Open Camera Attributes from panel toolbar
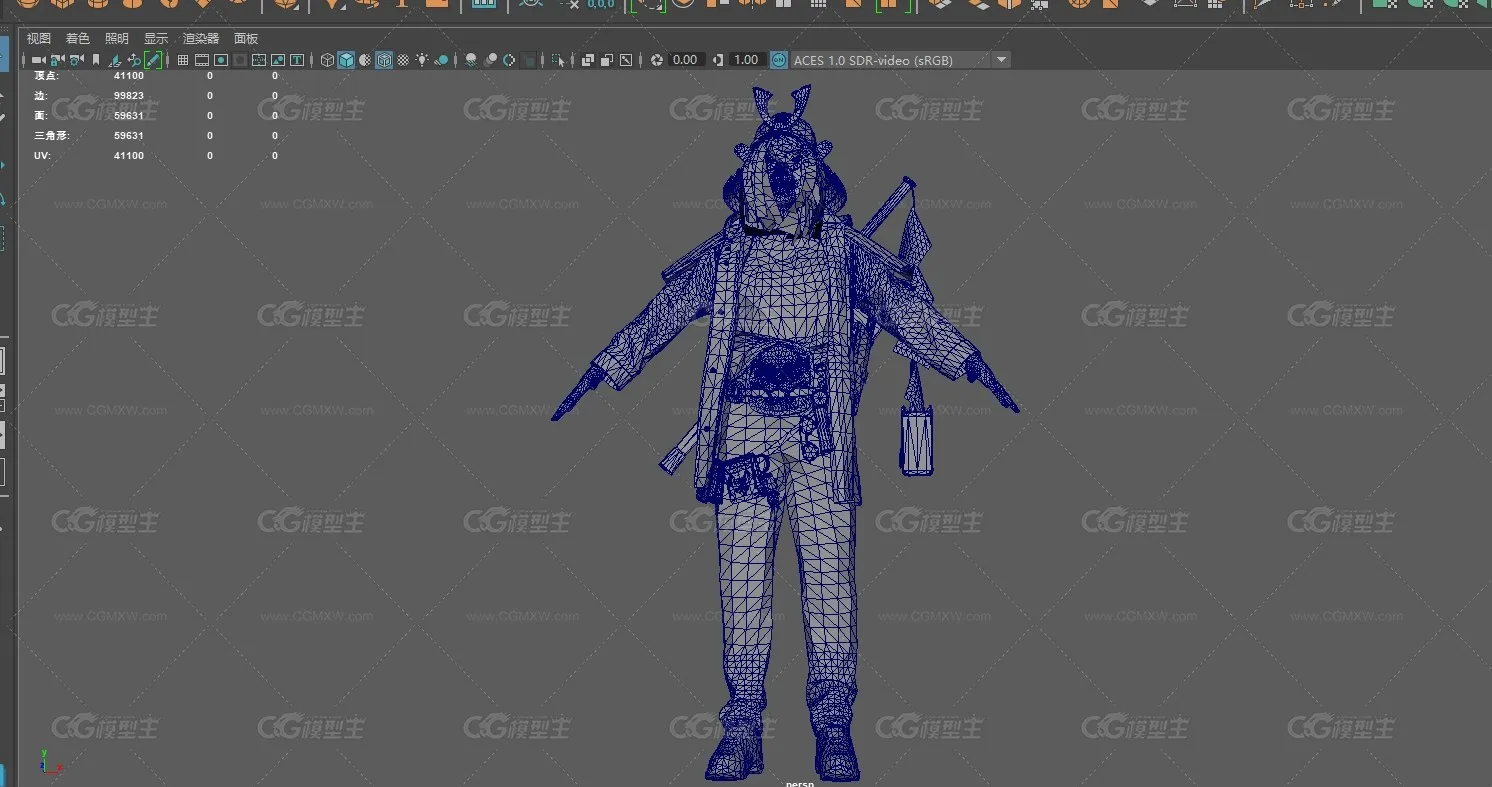This screenshot has width=1492, height=787. coord(76,60)
